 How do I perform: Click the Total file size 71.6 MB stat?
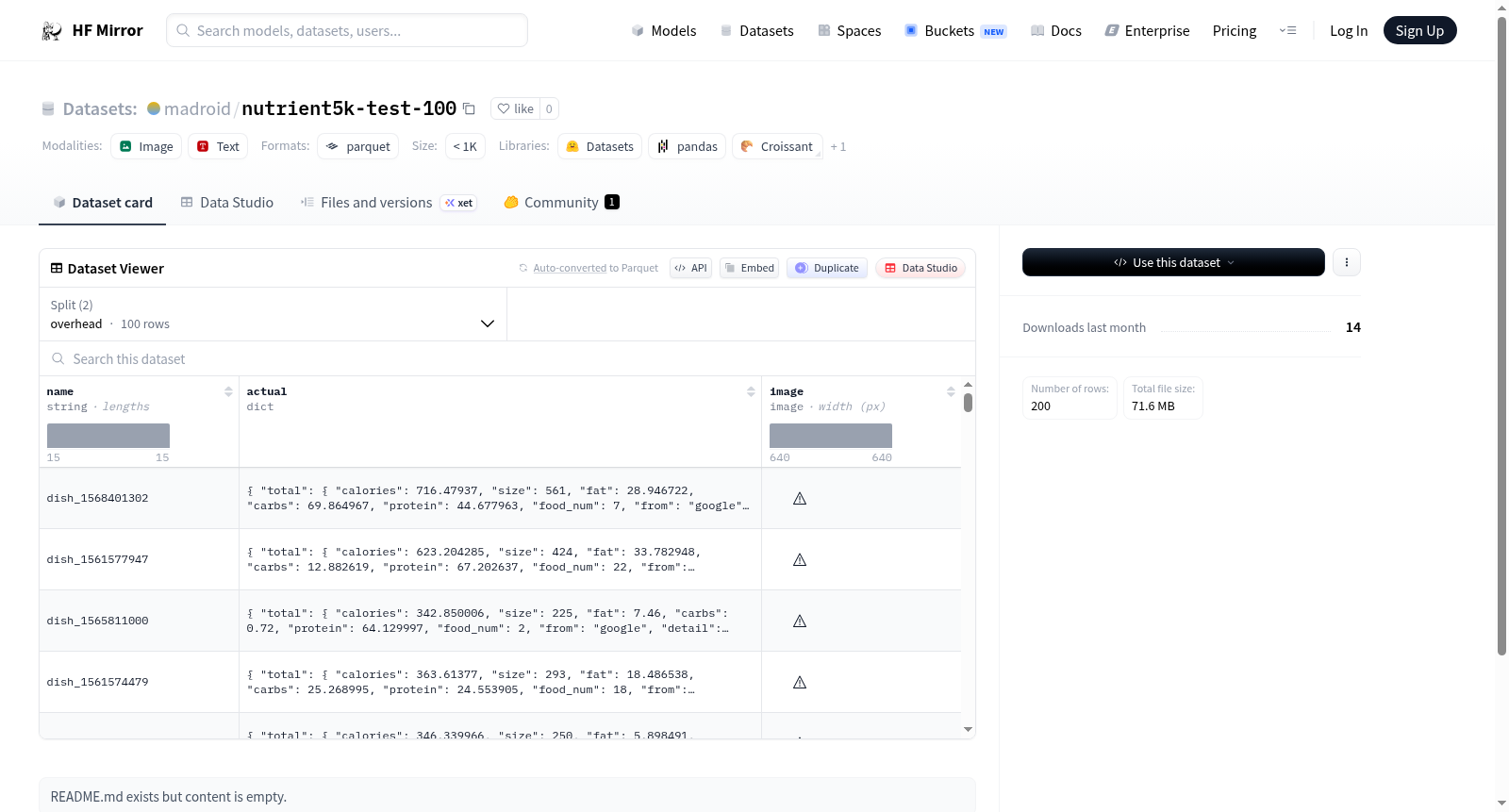click(1163, 398)
